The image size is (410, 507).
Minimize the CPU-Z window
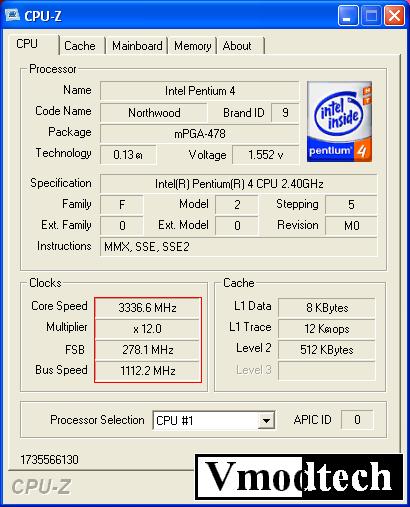[x=348, y=16]
